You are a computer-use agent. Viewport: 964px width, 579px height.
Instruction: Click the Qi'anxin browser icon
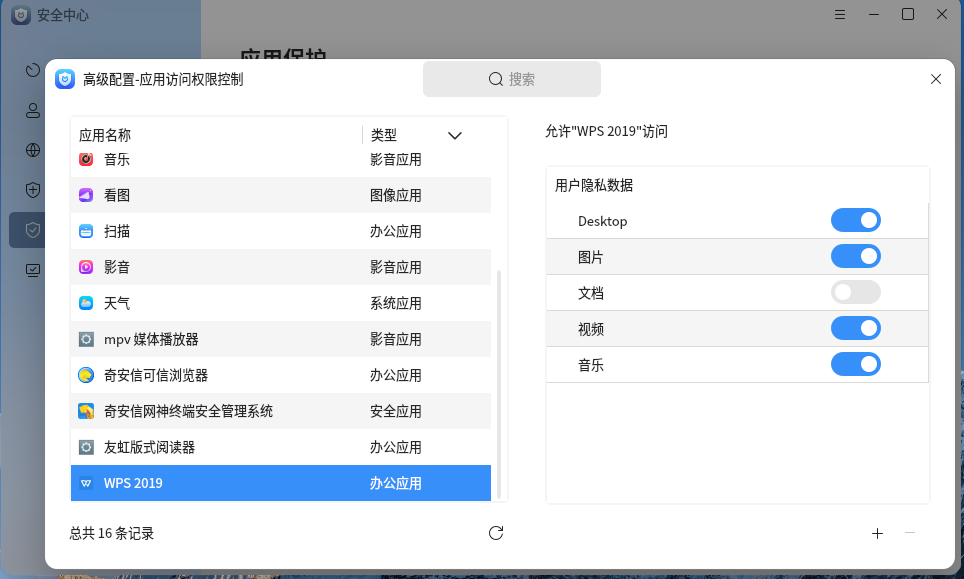(x=86, y=375)
